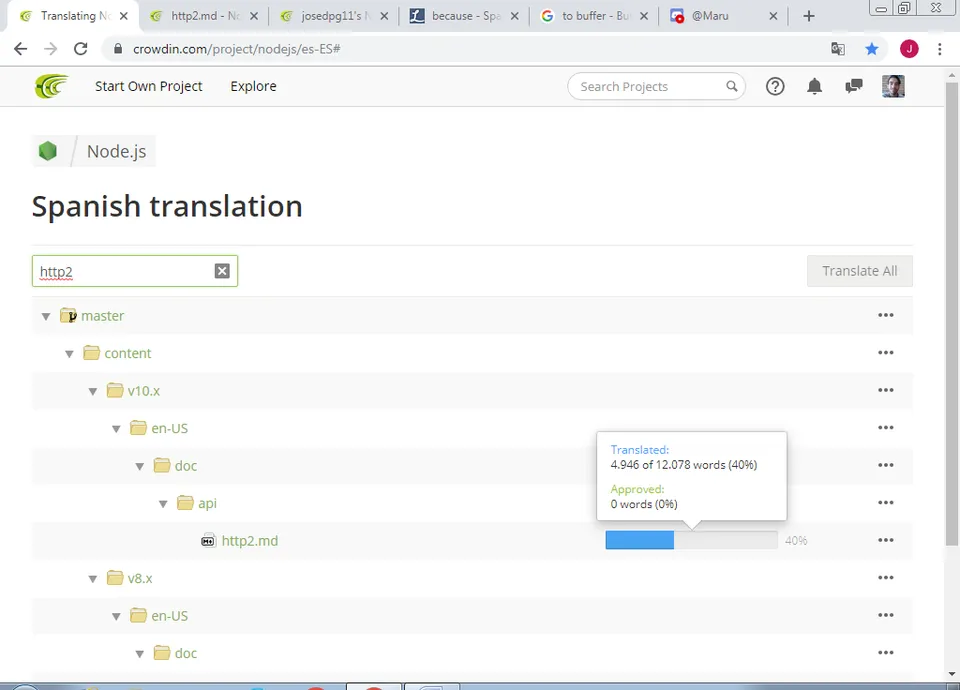
Task: Switch to the josedpg11's browser tab
Action: click(334, 16)
